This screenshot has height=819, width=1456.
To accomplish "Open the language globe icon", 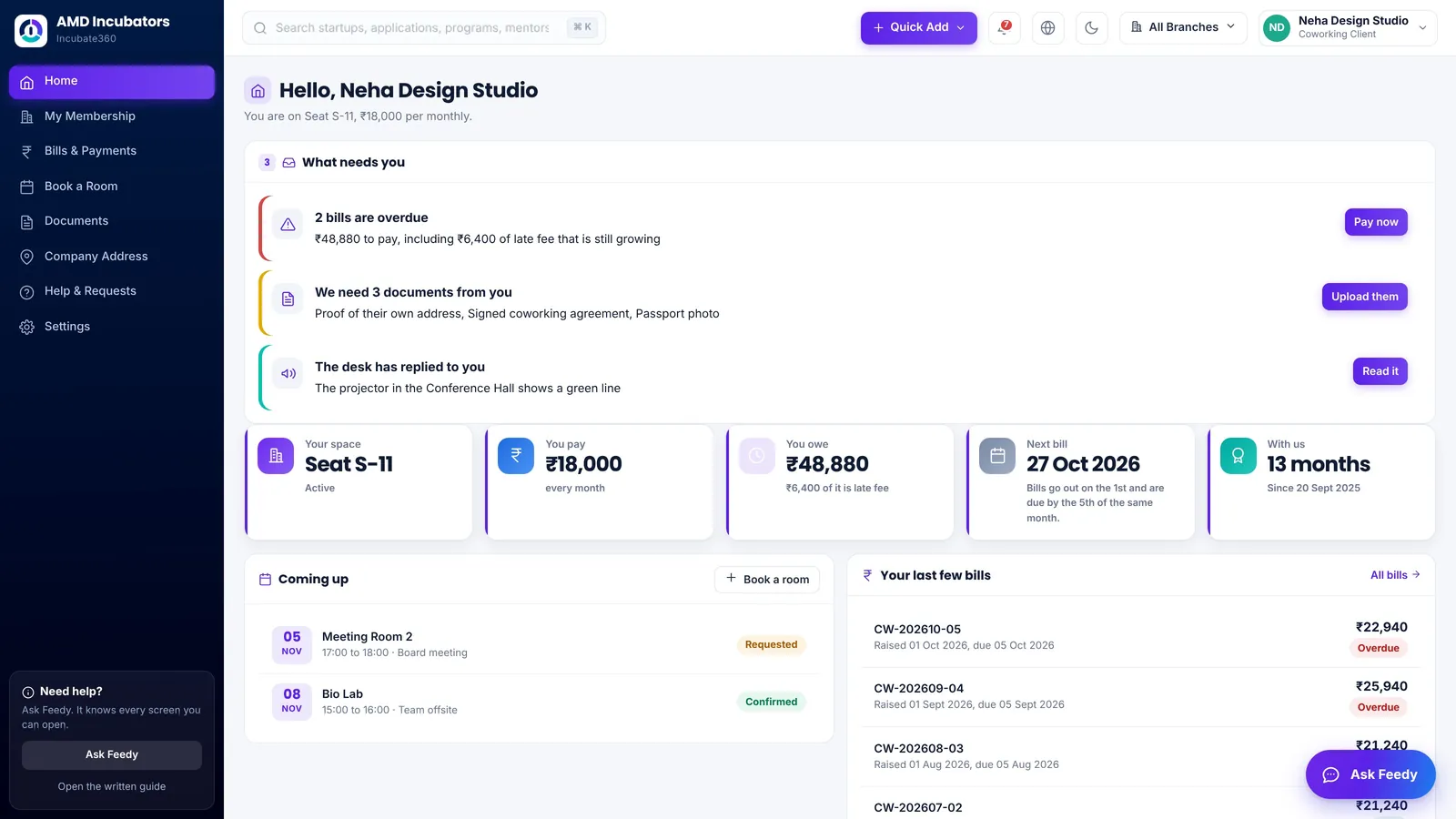I will (1047, 27).
